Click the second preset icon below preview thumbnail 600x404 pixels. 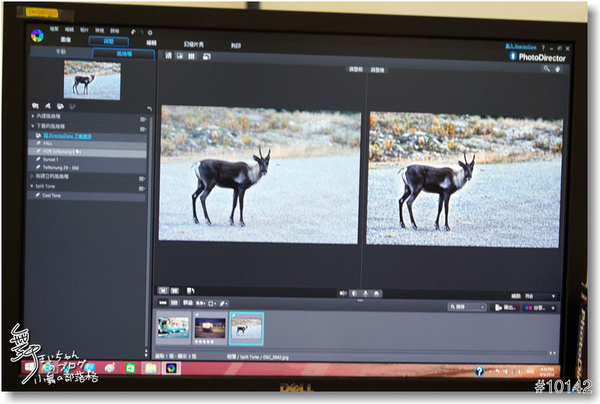(48, 106)
